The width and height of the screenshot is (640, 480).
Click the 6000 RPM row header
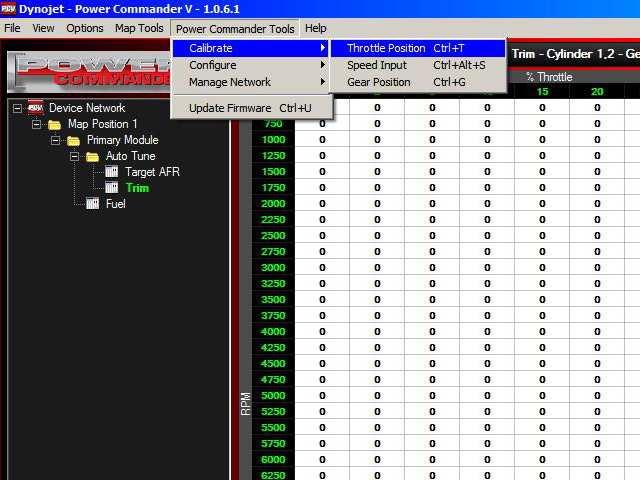click(x=273, y=459)
